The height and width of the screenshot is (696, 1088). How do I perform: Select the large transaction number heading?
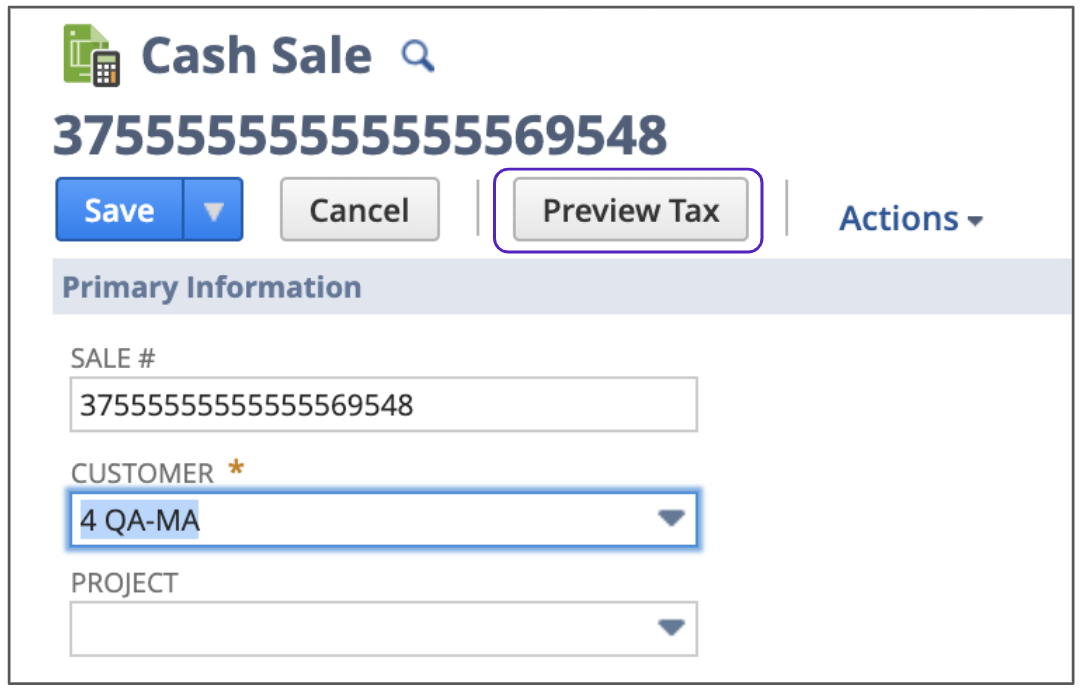click(359, 135)
